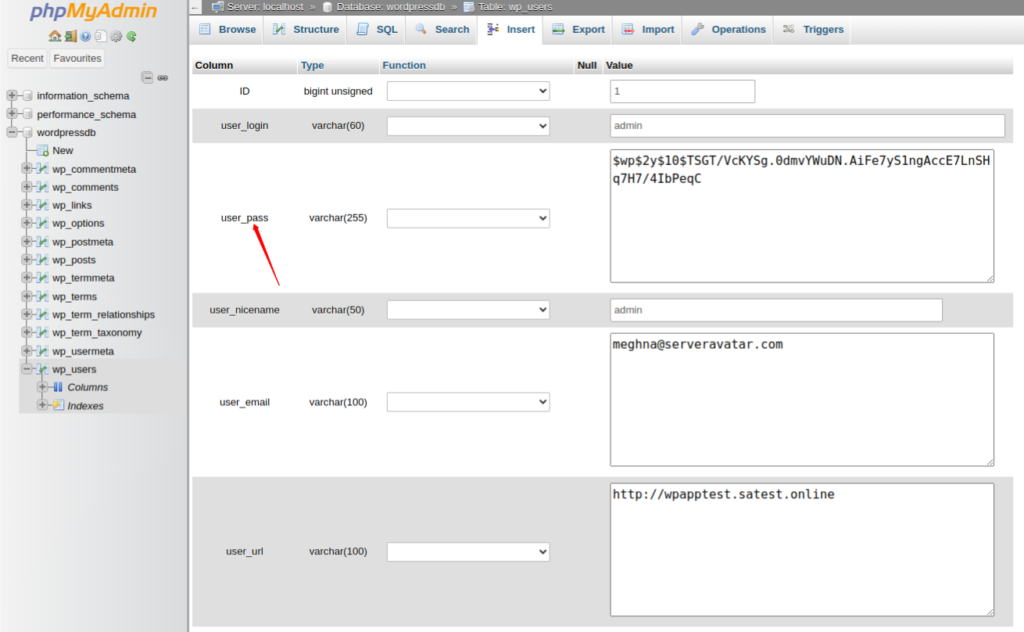Click Database: wordpressdb breadcrumb link
The width and height of the screenshot is (1024, 632).
[391, 7]
